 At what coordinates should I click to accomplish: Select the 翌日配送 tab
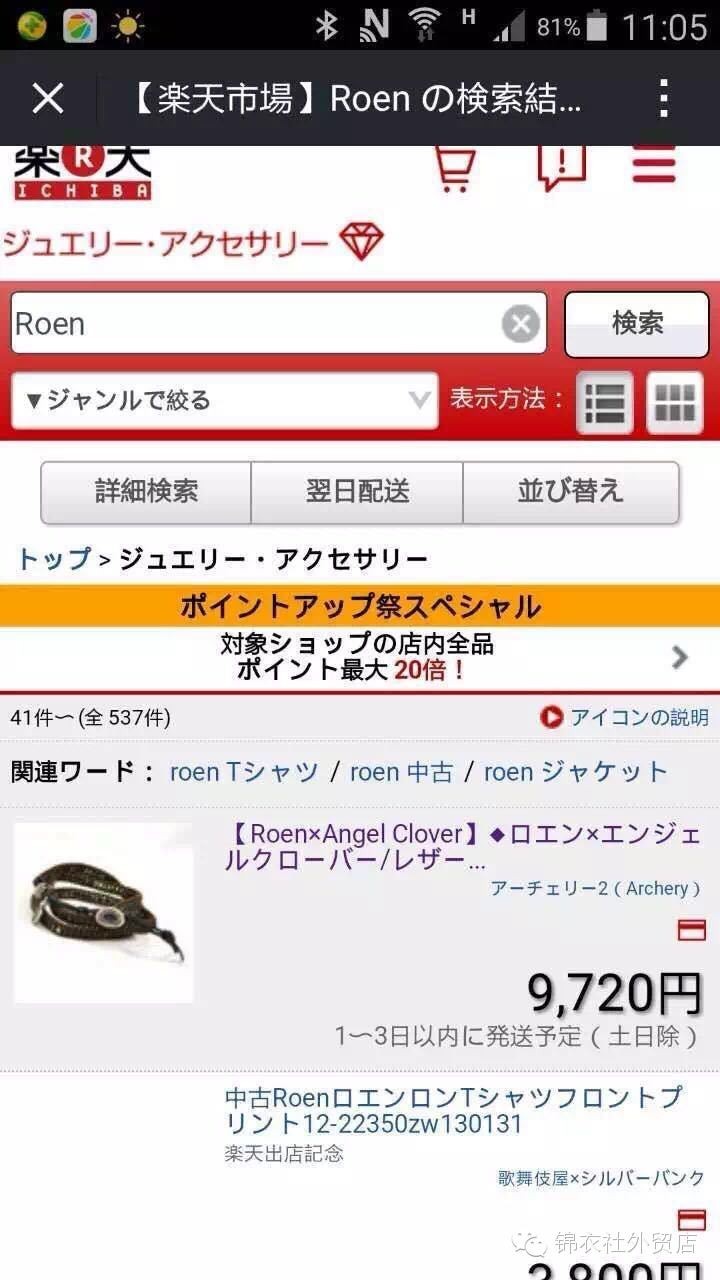[x=357, y=491]
